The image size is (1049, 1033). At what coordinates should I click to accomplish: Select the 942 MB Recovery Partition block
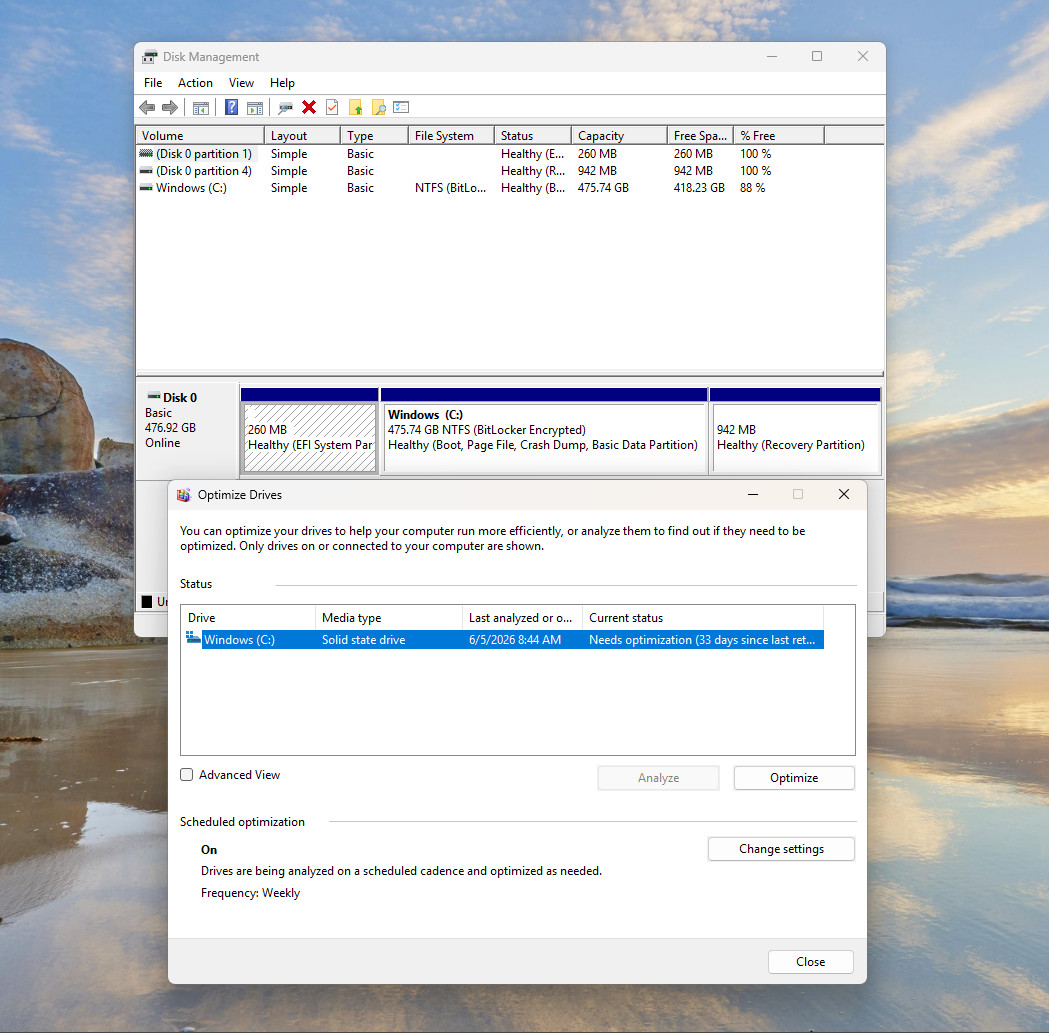(795, 438)
